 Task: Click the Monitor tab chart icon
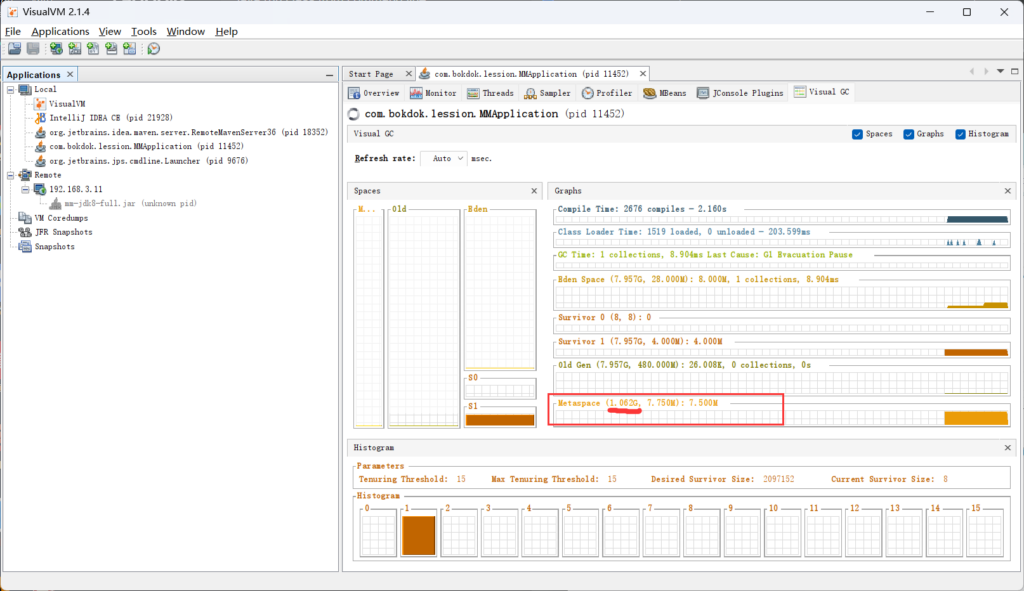[x=416, y=93]
